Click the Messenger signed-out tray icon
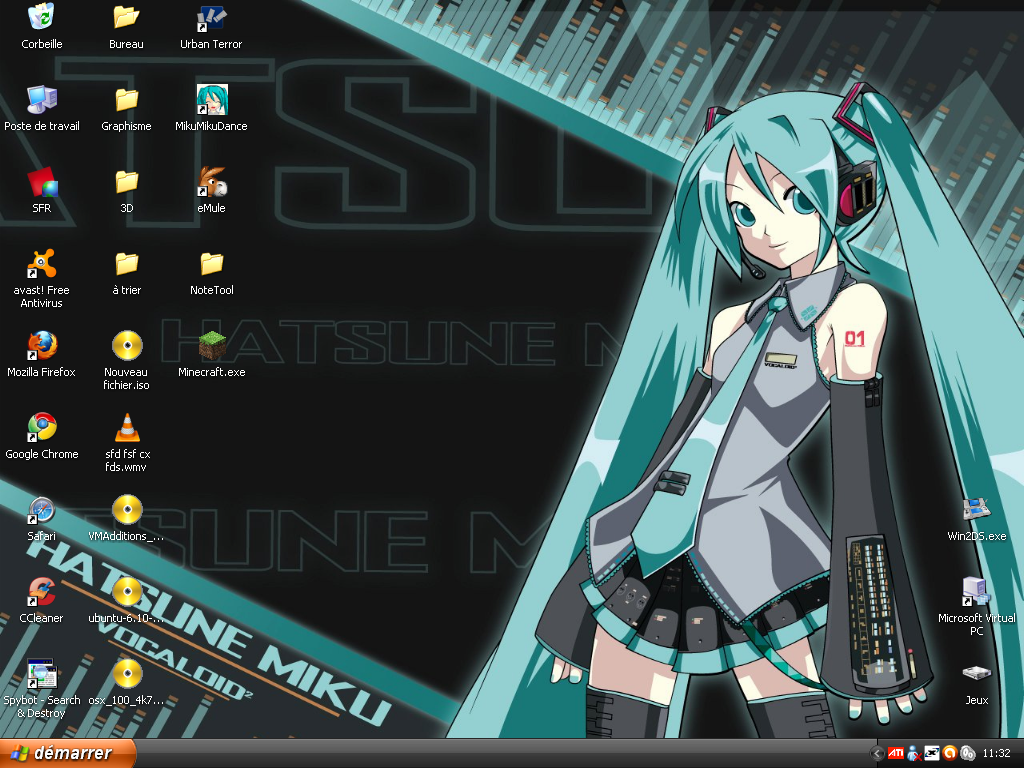The image size is (1024, 768). tap(914, 754)
